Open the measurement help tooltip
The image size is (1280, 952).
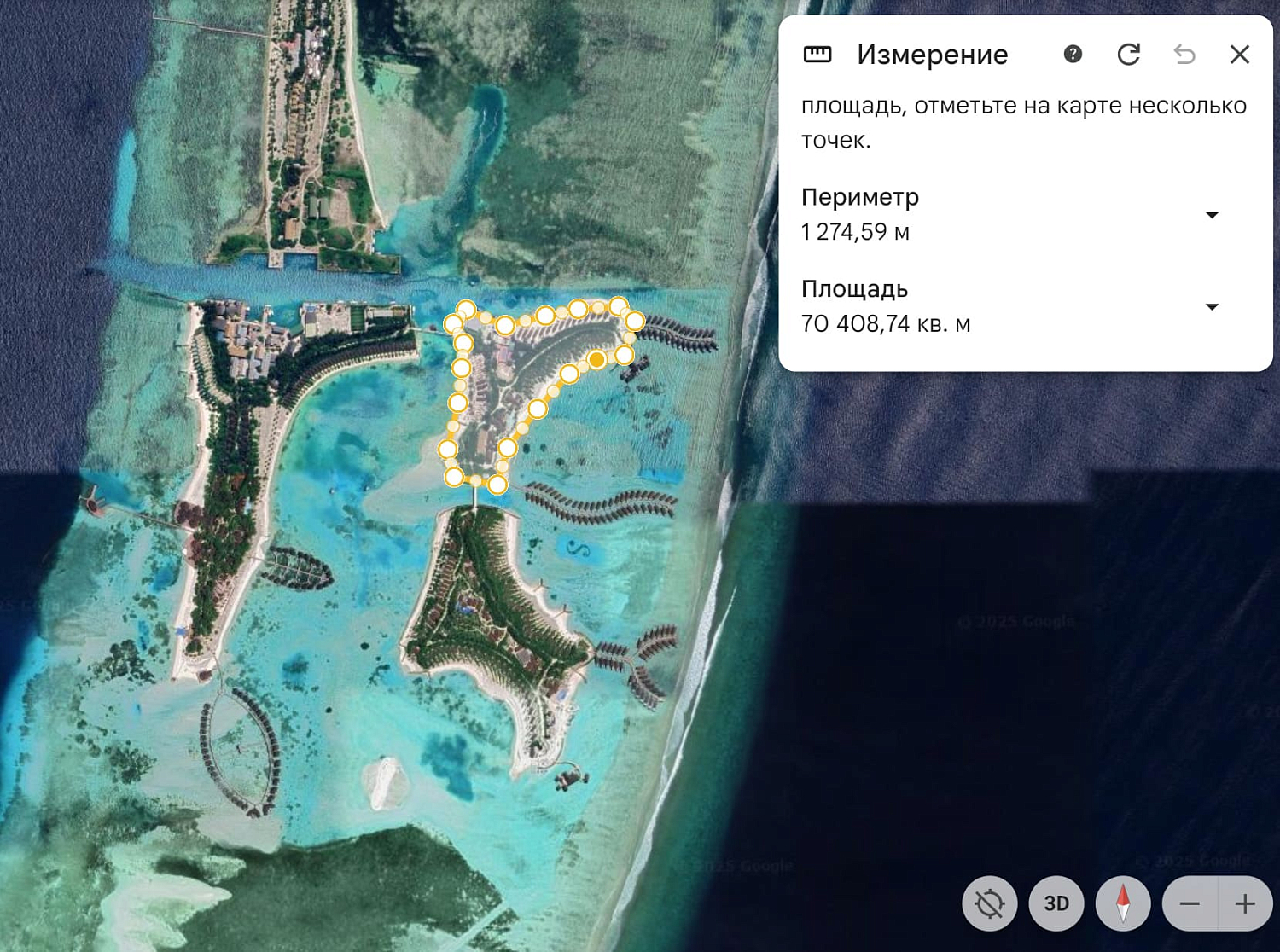[x=1072, y=55]
